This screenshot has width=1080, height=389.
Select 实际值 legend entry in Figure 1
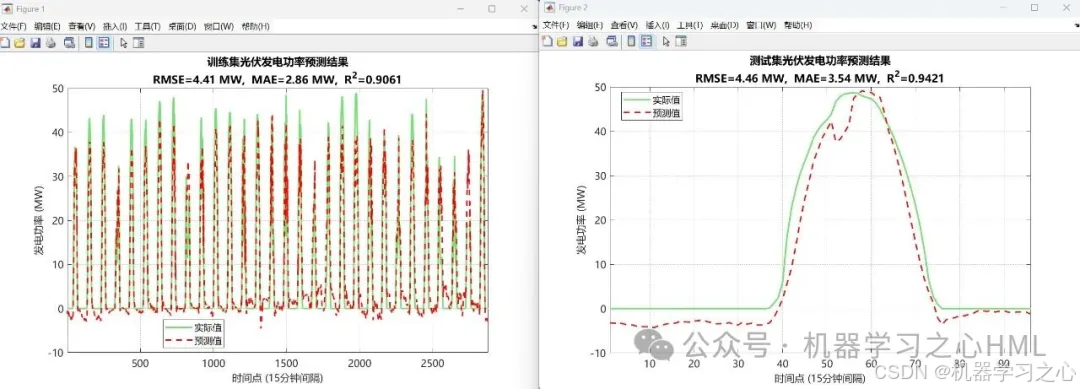coord(195,327)
